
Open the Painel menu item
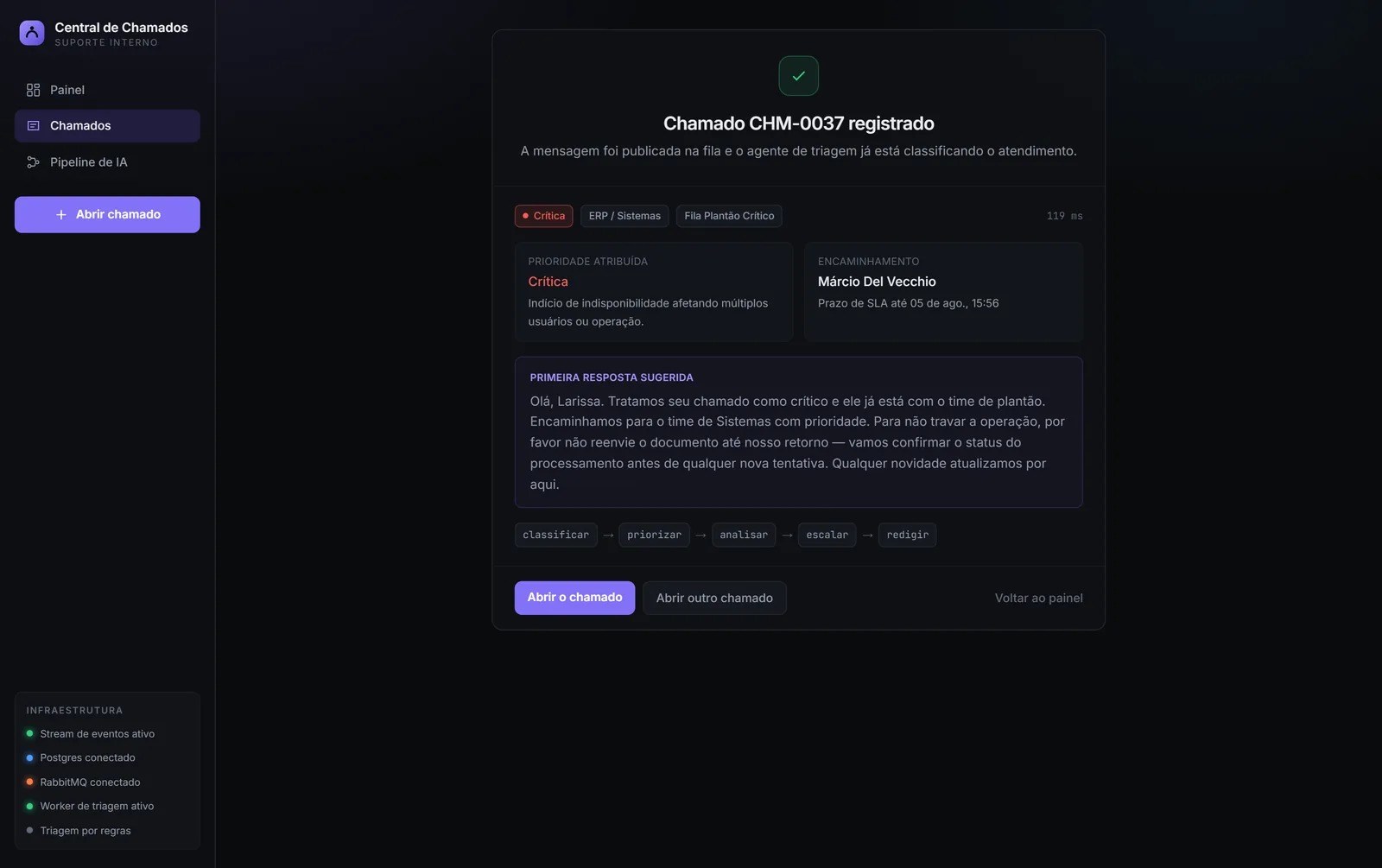107,90
